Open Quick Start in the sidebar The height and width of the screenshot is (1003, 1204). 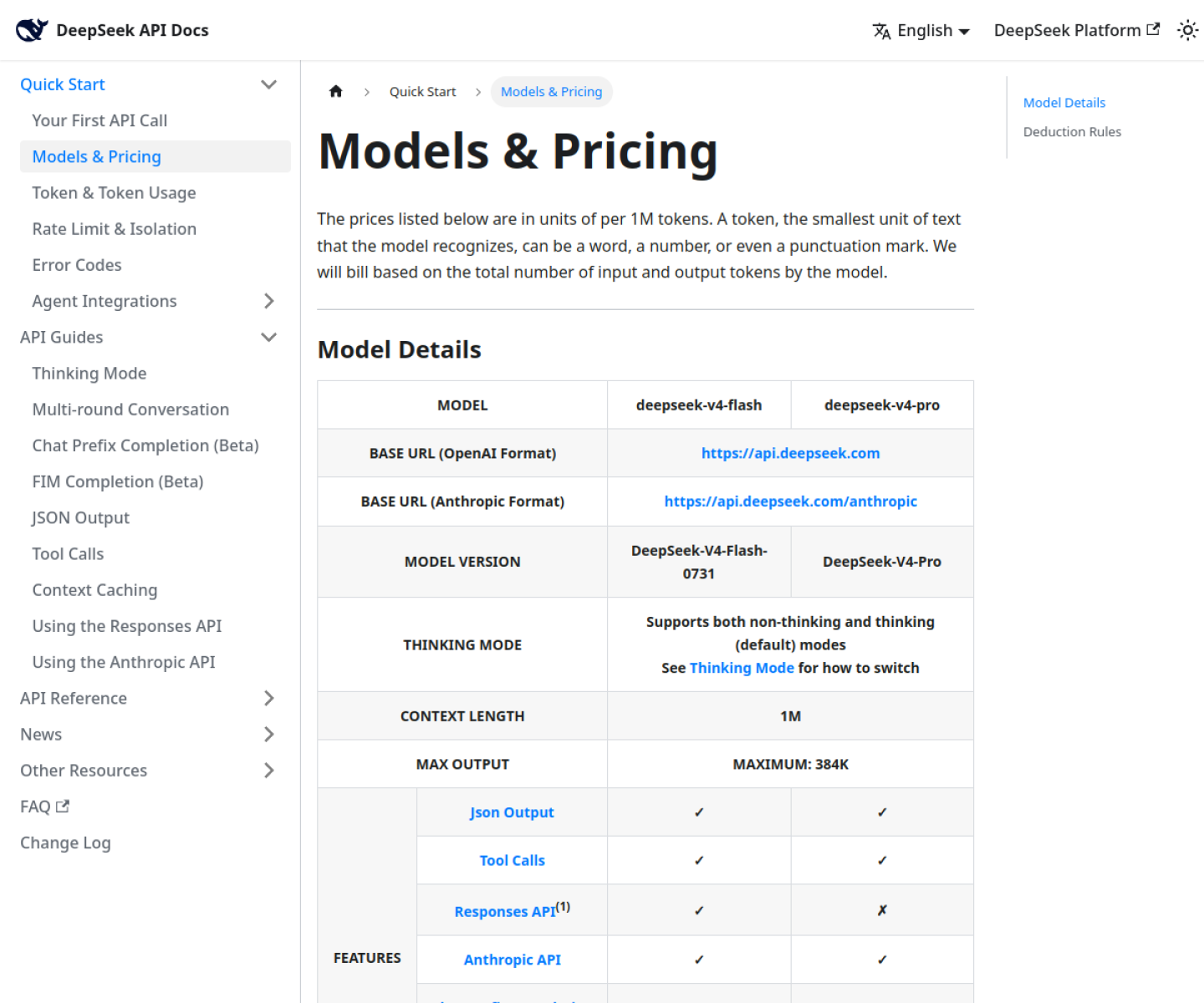[x=63, y=84]
